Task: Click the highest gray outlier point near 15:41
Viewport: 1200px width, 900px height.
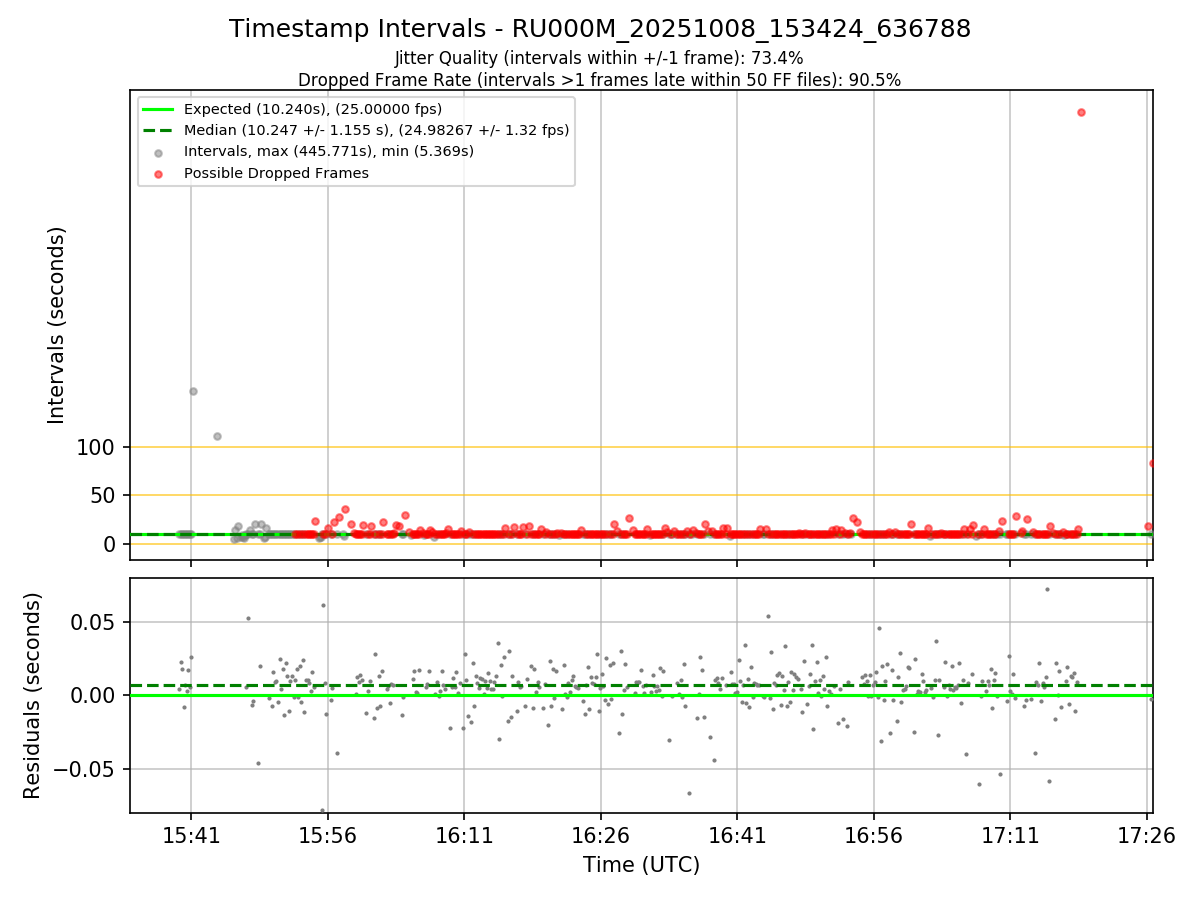Action: tap(193, 391)
